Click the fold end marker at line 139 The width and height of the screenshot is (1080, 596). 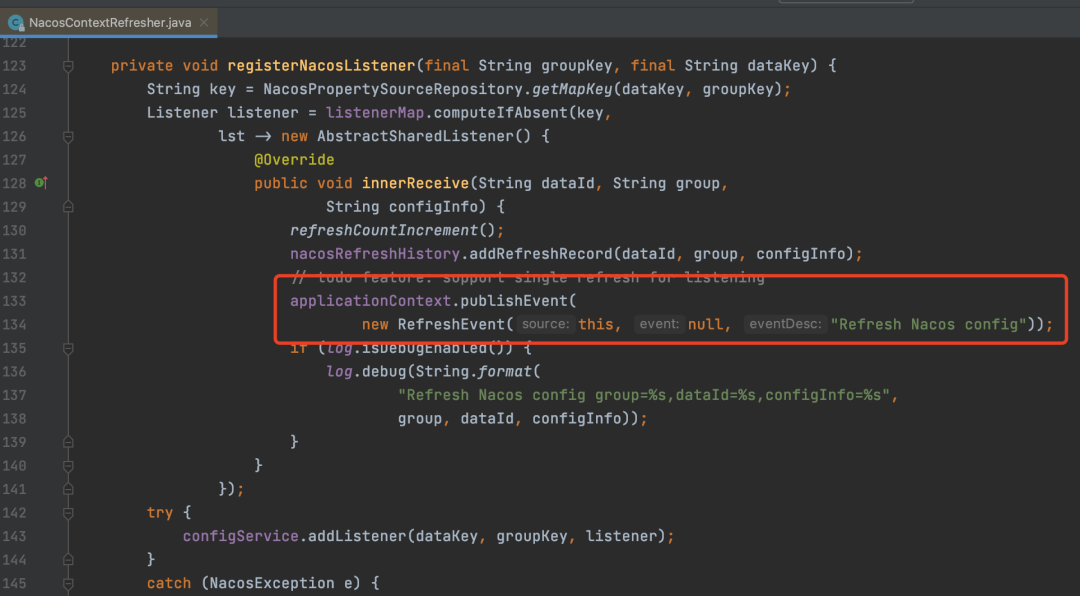(68, 442)
